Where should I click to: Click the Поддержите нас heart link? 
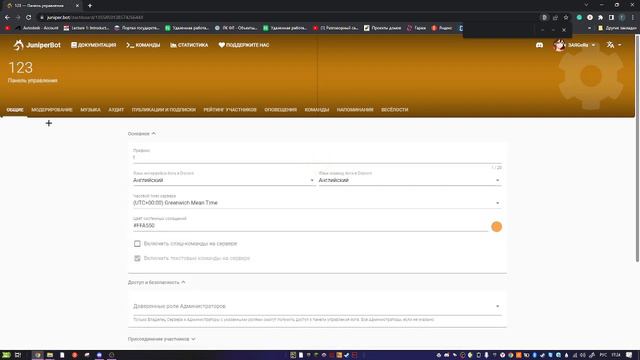click(244, 45)
